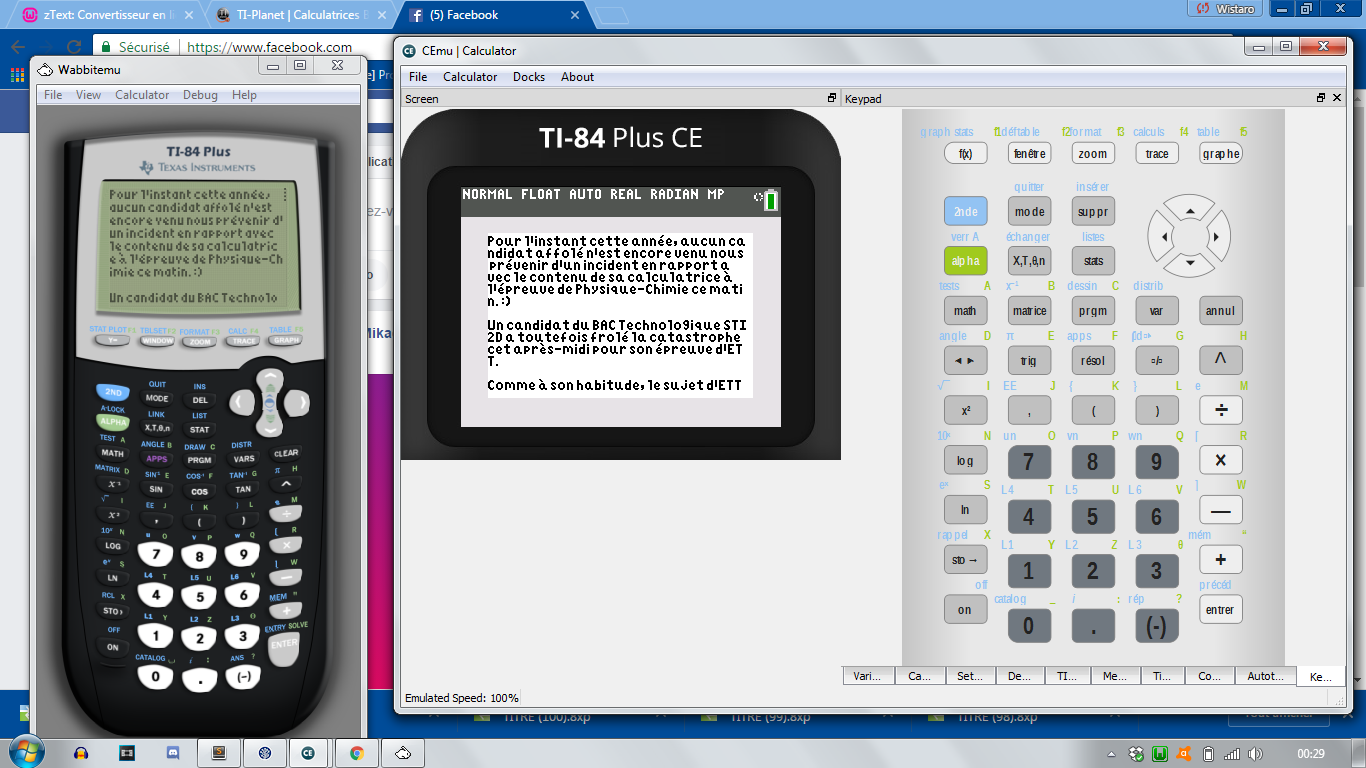The height and width of the screenshot is (768, 1366).
Task: Click the fenêtre key on CEmu keypad
Action: pyautogui.click(x=1029, y=154)
